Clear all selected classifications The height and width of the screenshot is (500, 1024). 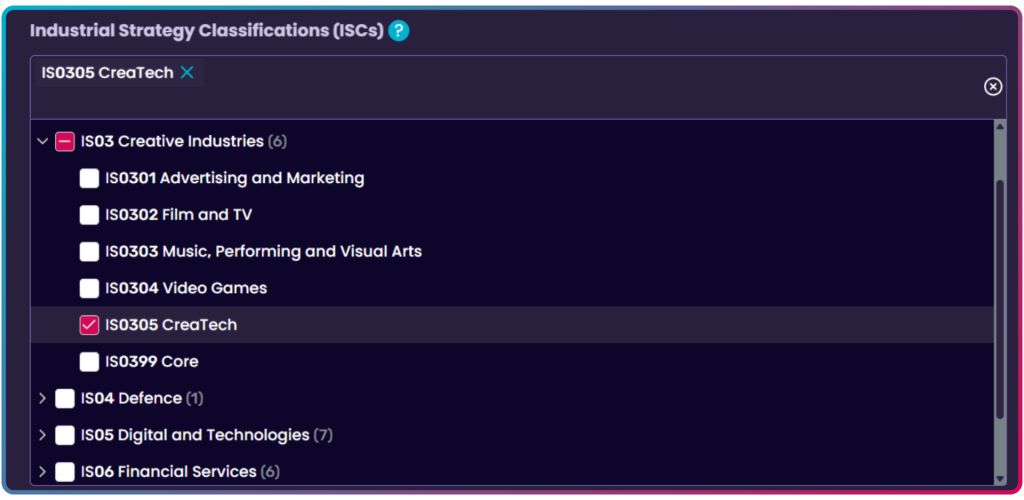click(x=992, y=87)
